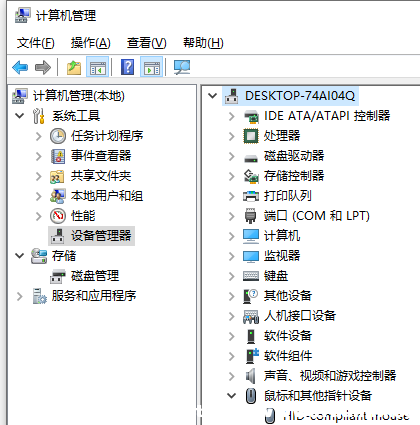The height and width of the screenshot is (425, 420).
Task: Toggle the show/hide console tree icon
Action: point(97,67)
